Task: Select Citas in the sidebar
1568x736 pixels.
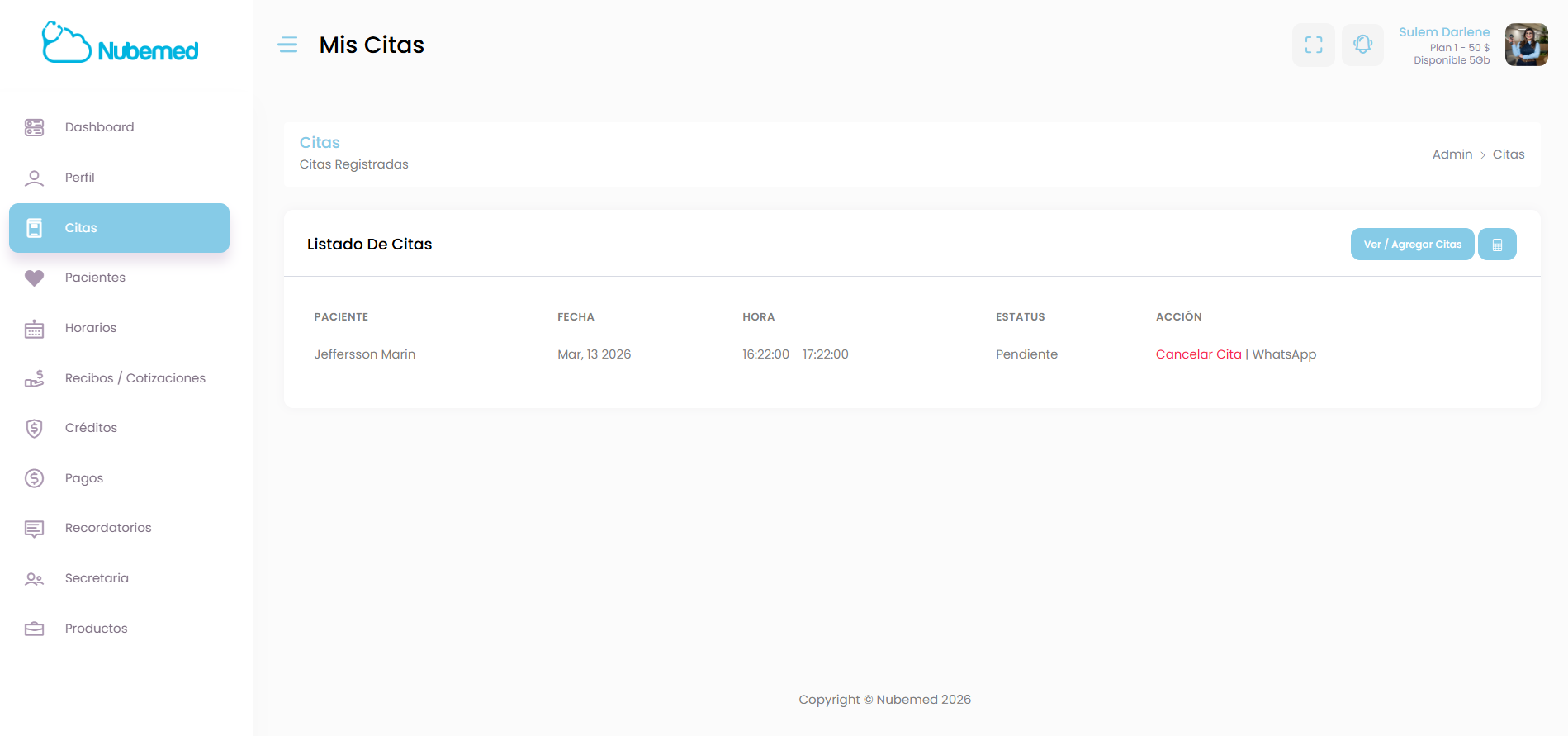Action: pos(81,228)
